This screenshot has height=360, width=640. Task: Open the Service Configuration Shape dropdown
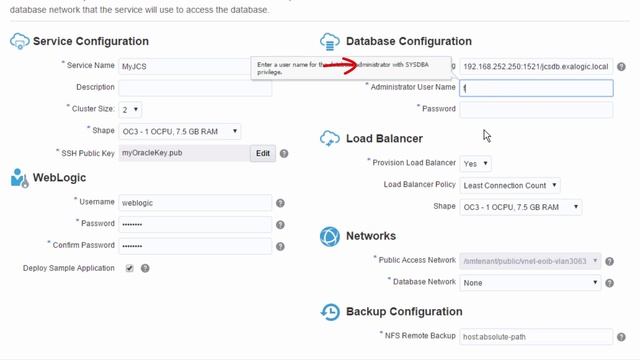[x=180, y=131]
